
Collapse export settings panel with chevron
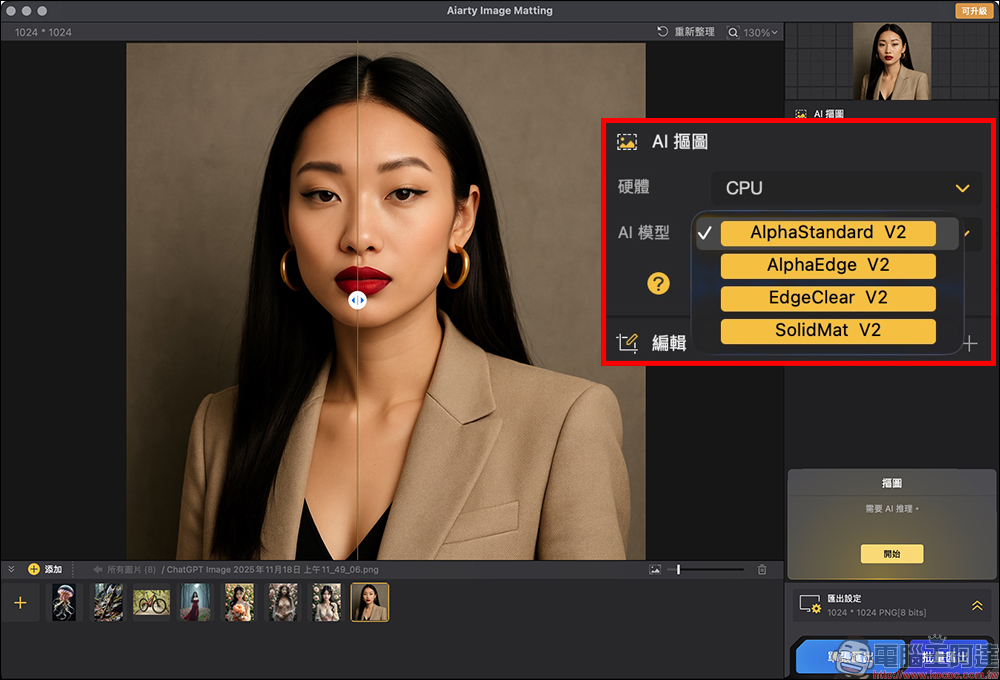977,605
